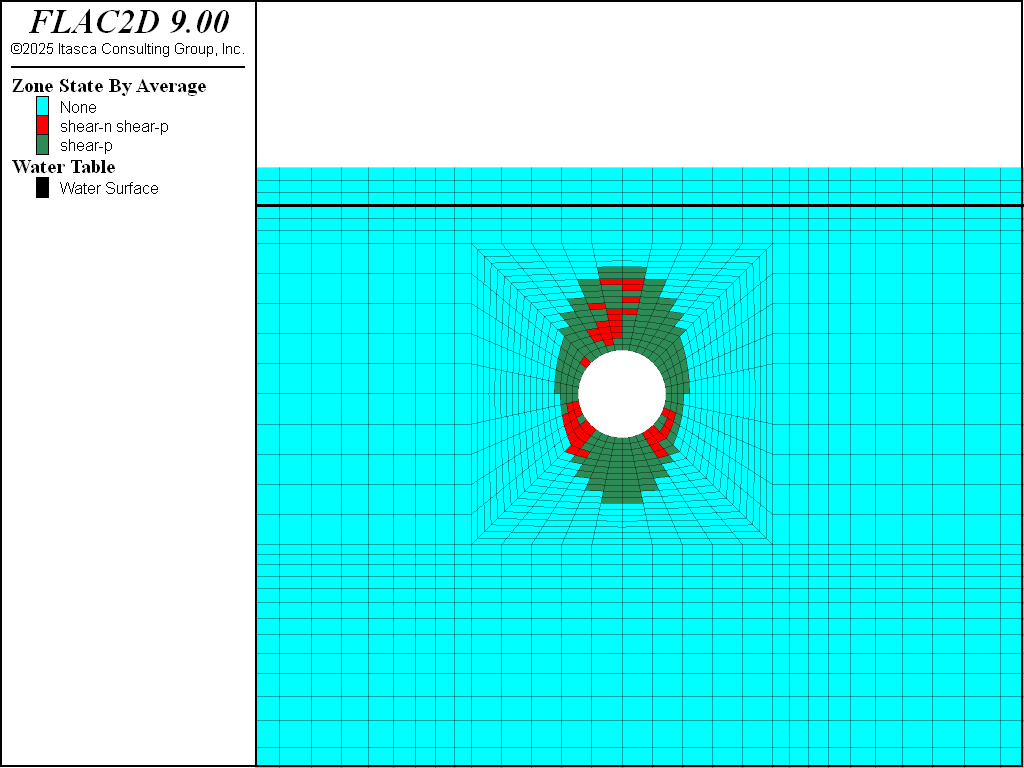The image size is (1024, 768).
Task: Click the horizontal water table line
Action: tap(639, 206)
